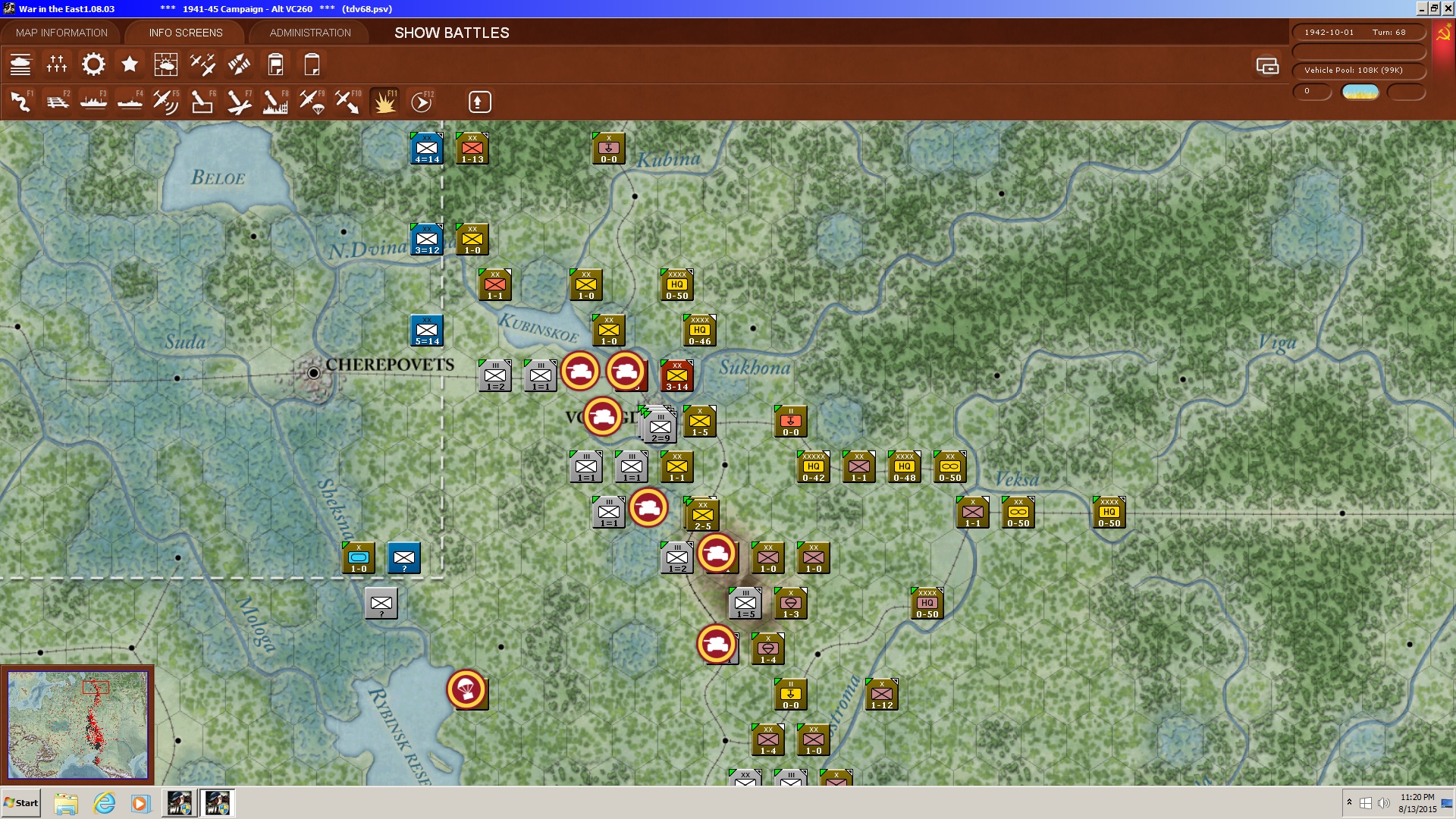
Task: Click the panel toggle icon near turn info
Action: pos(1267,66)
